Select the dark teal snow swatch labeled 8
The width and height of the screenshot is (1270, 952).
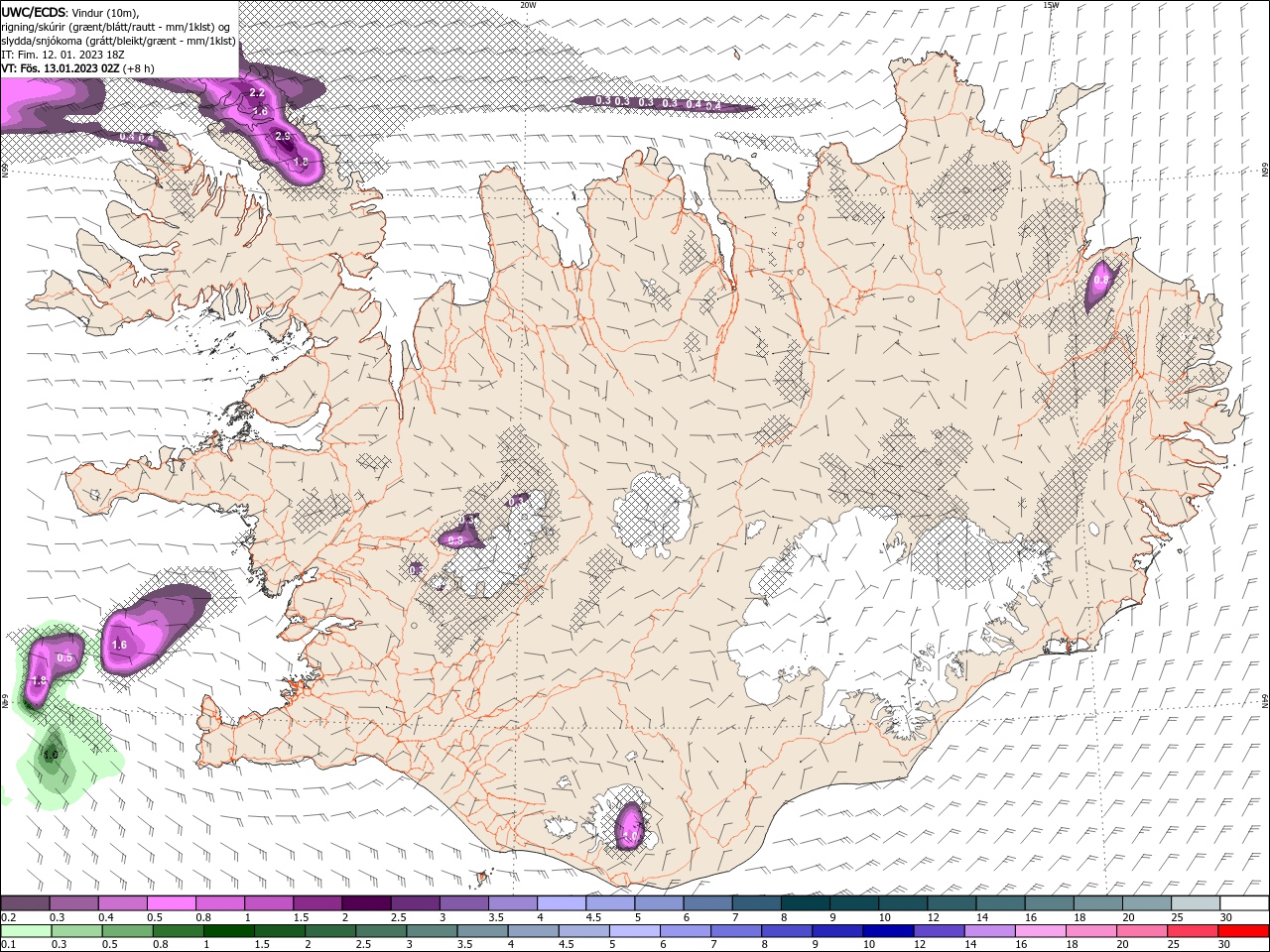pyautogui.click(x=804, y=903)
